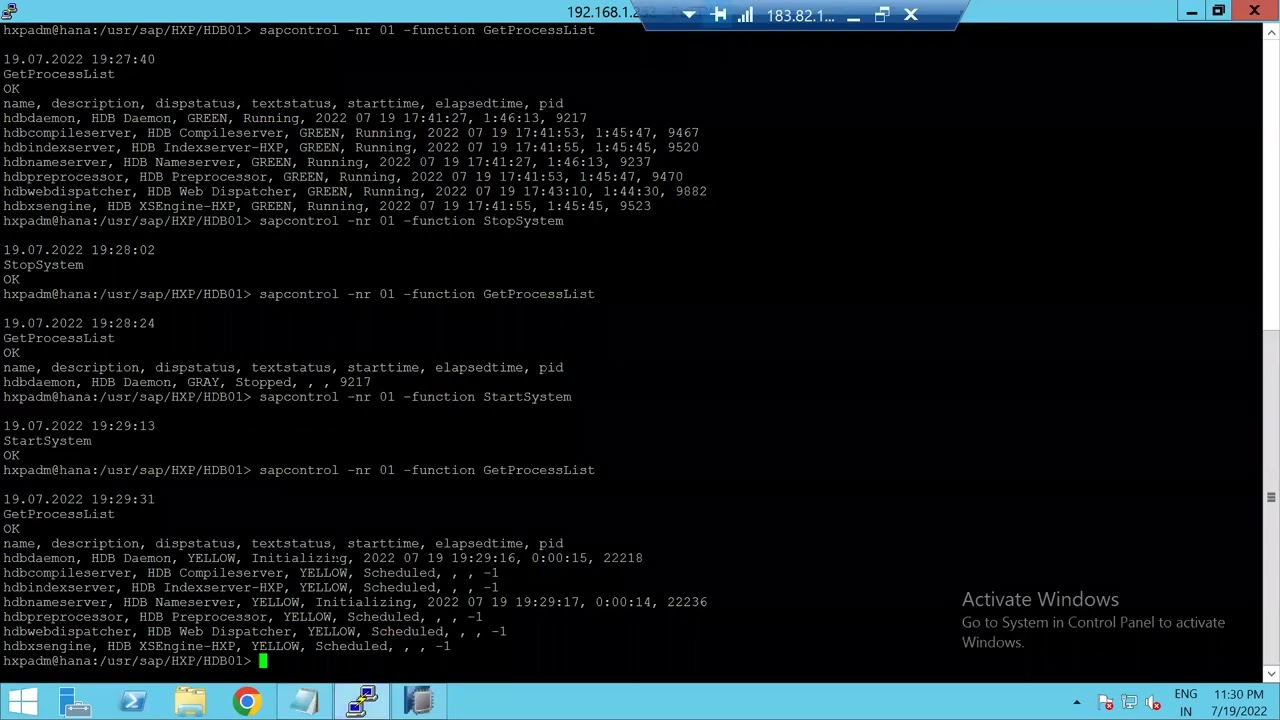Click the muted speaker volume icon
1280x720 pixels.
(1153, 702)
